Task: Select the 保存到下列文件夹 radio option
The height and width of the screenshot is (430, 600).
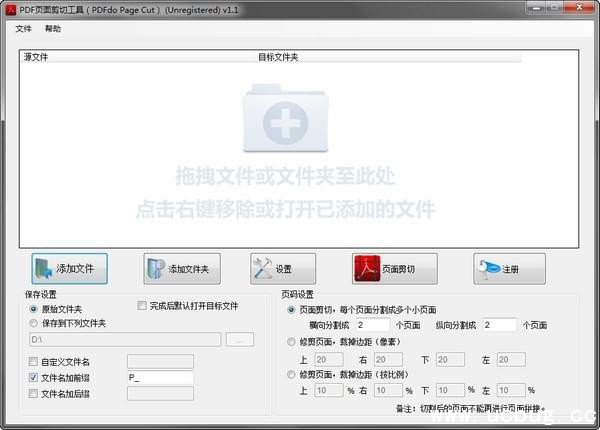Action: (x=34, y=323)
